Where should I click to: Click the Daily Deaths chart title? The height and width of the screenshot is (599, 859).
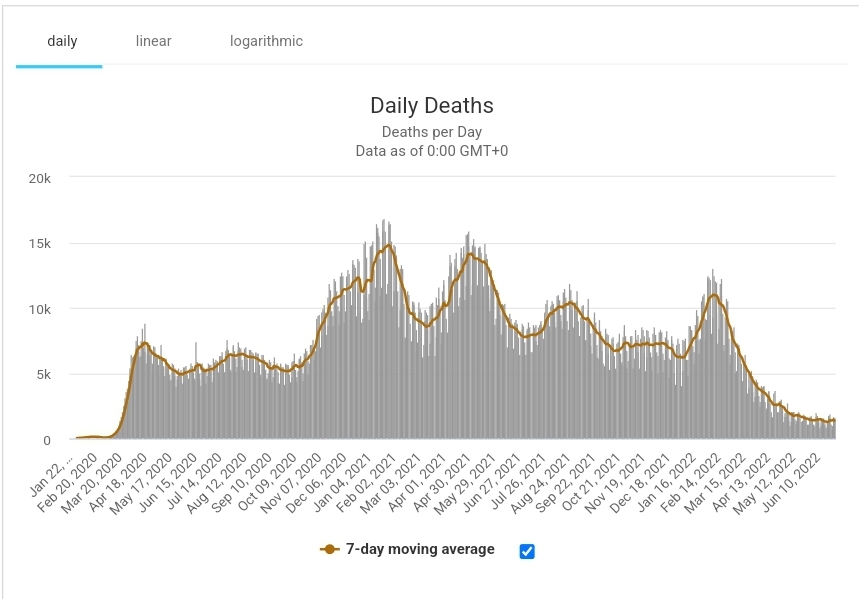pos(431,106)
